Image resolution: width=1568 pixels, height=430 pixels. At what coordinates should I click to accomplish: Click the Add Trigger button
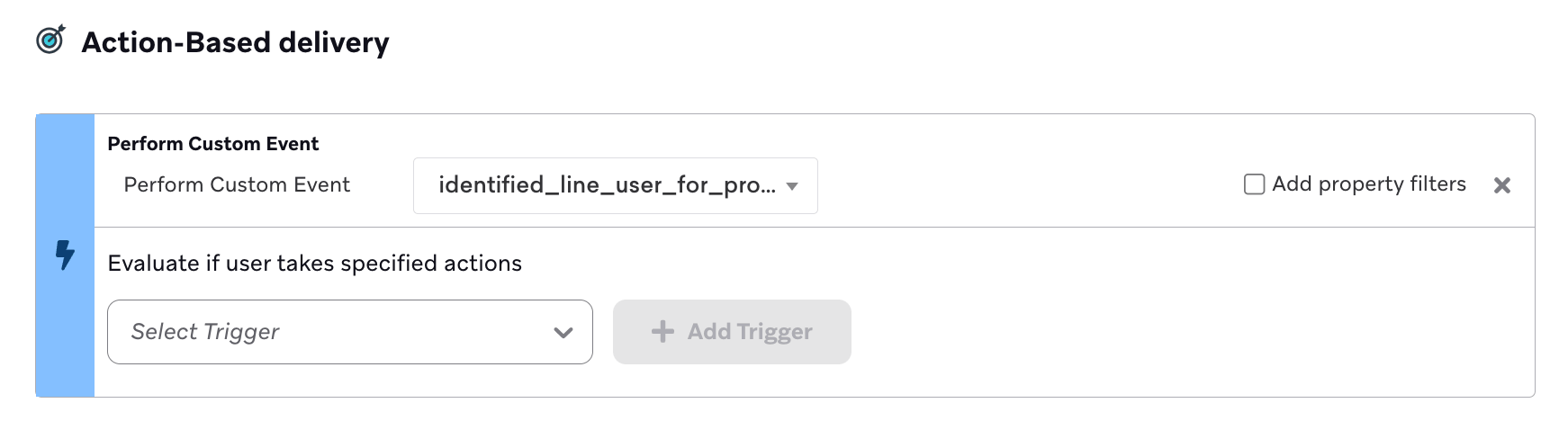732,332
